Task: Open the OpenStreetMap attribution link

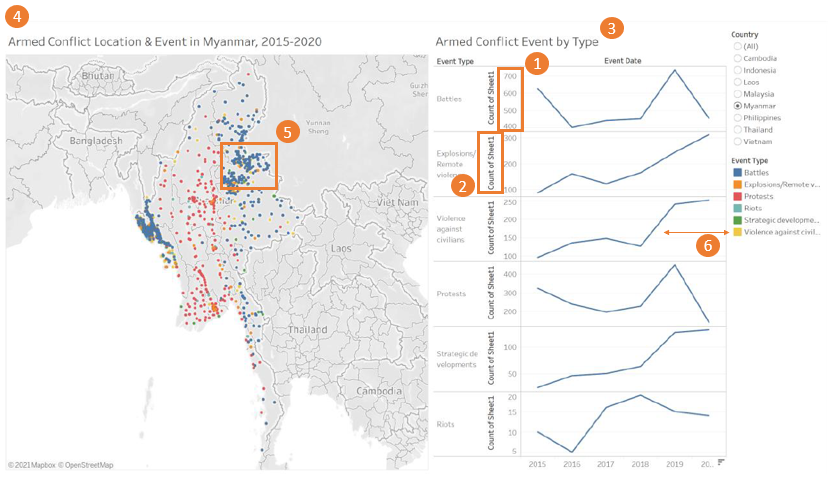Action: coord(86,465)
